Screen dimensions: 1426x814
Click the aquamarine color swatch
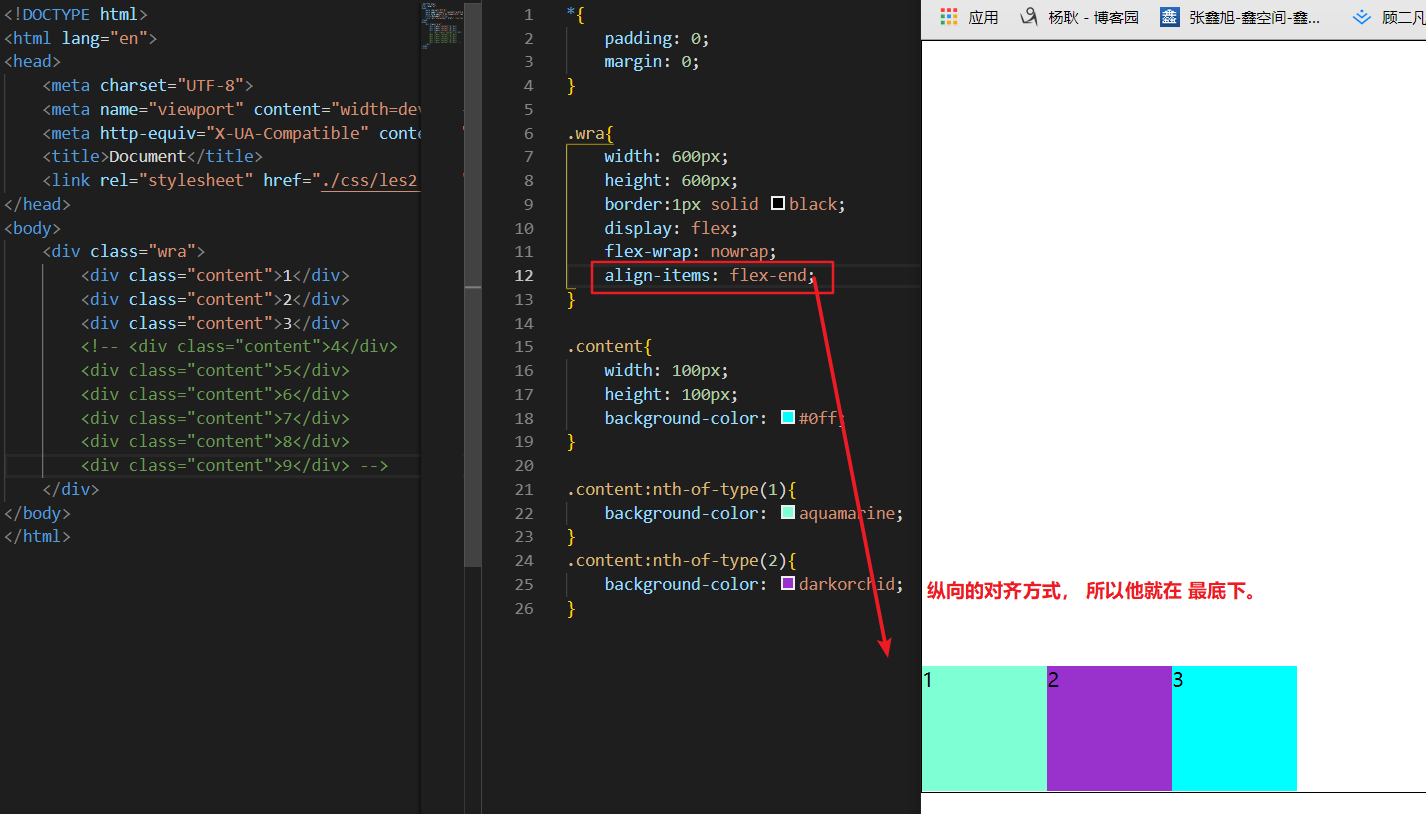click(x=788, y=513)
